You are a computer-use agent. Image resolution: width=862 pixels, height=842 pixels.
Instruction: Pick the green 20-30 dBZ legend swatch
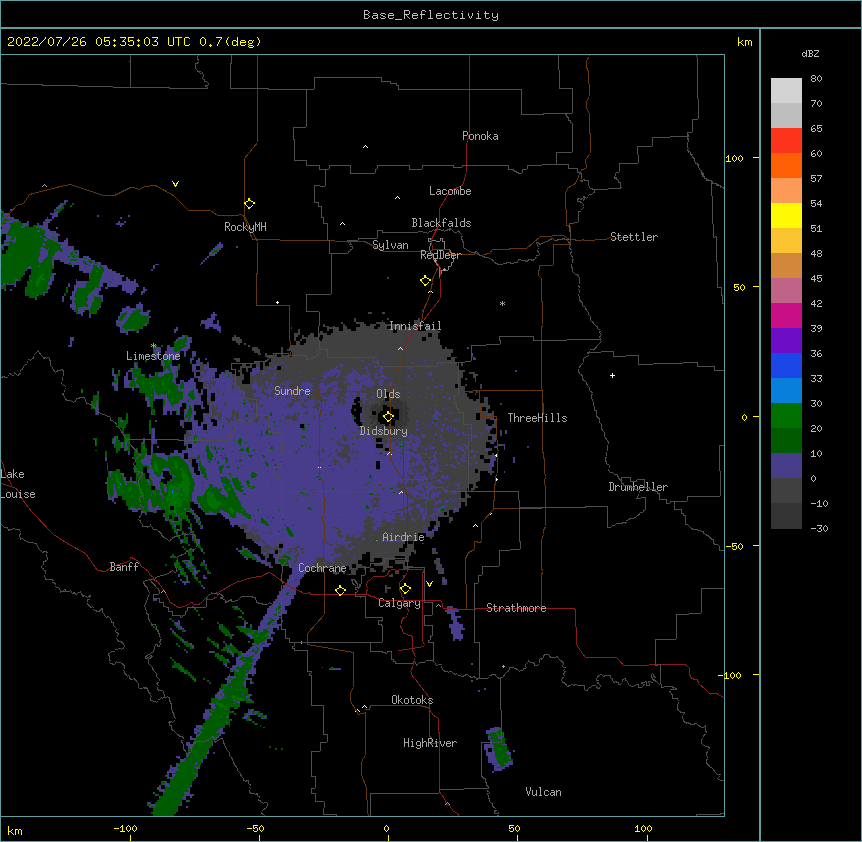coord(786,416)
